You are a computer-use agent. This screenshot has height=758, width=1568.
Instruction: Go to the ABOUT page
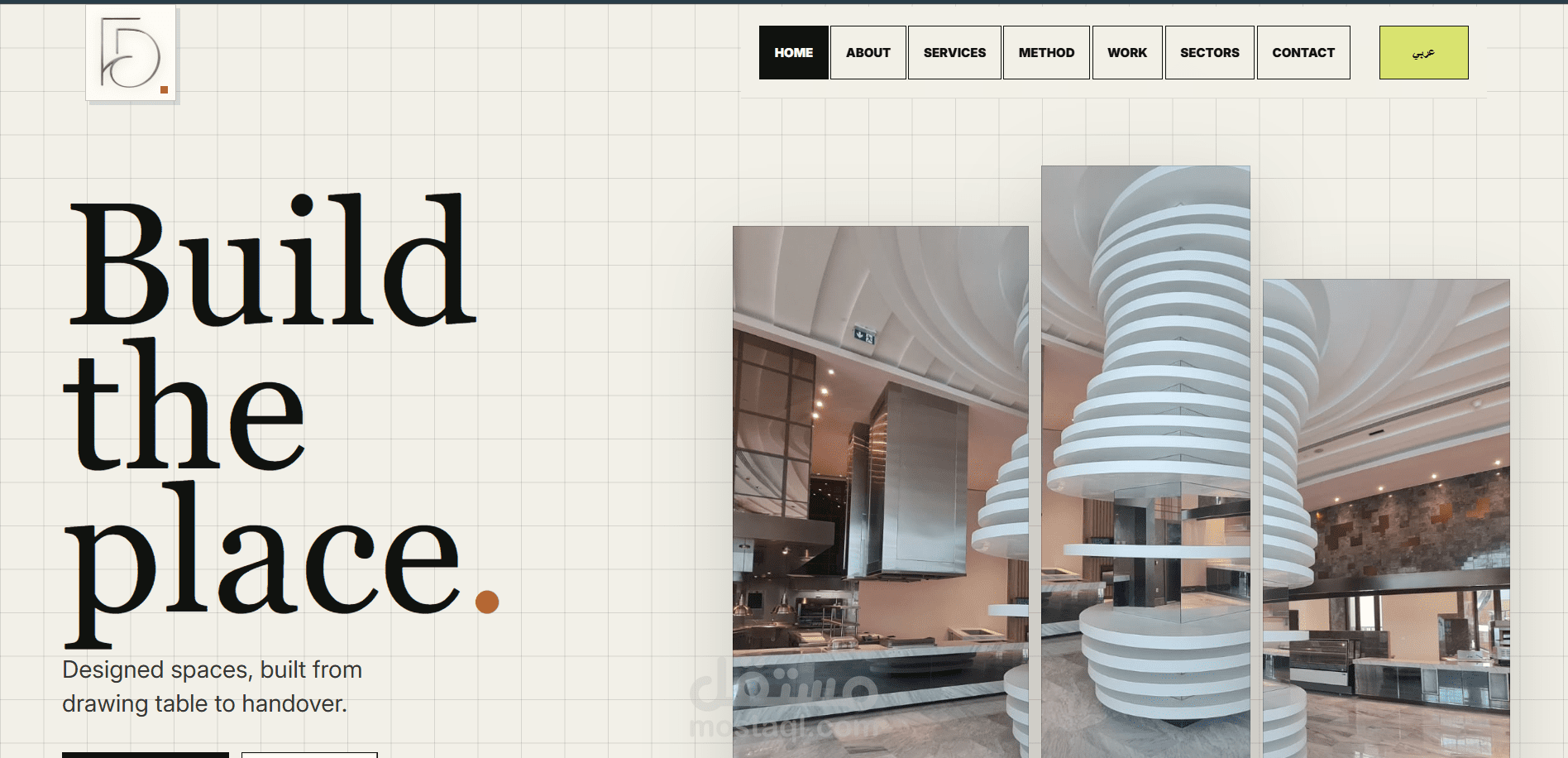(x=868, y=53)
